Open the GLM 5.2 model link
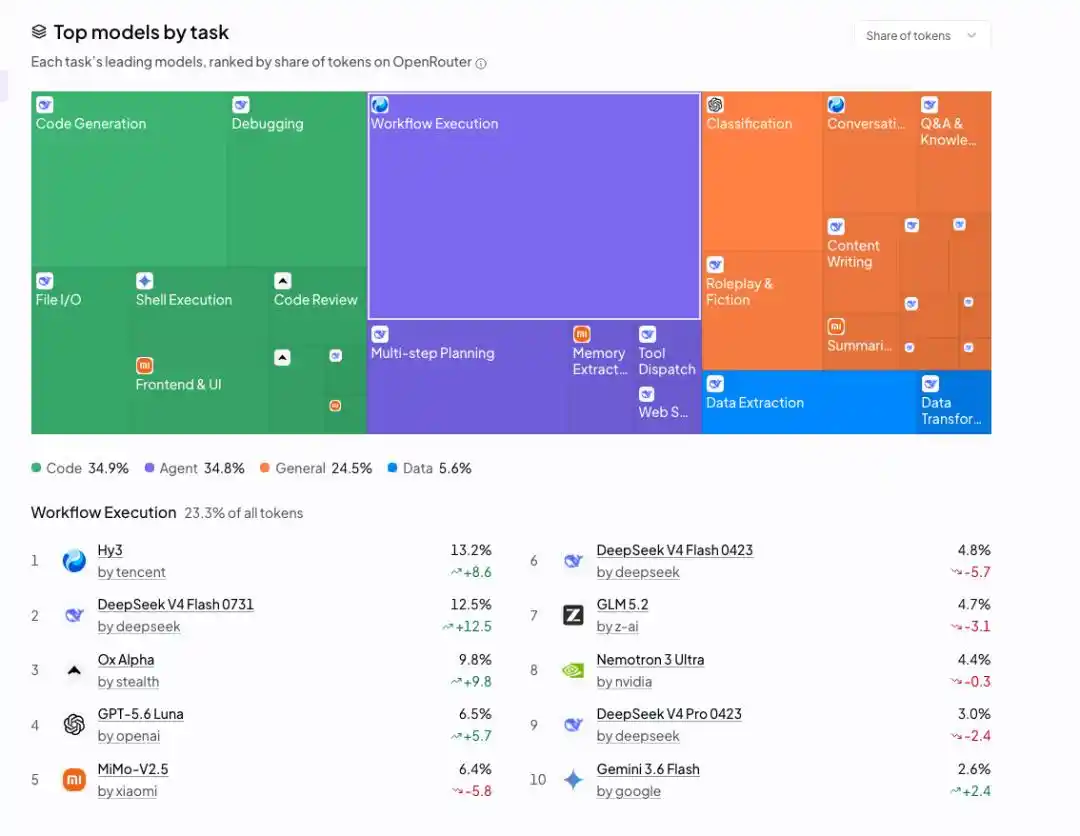This screenshot has height=836, width=1080. click(x=623, y=605)
